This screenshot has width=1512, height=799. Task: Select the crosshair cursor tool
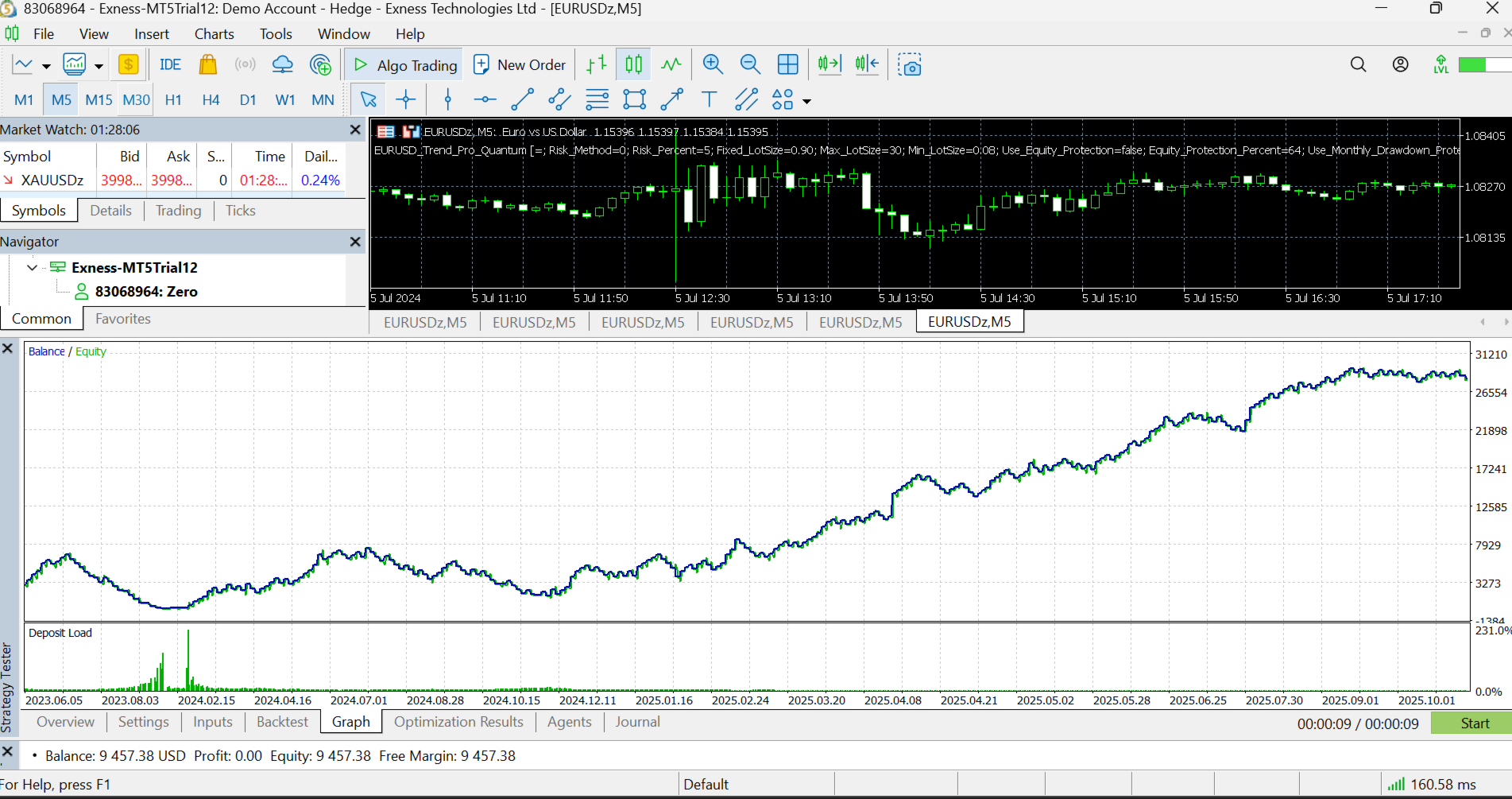coord(406,99)
